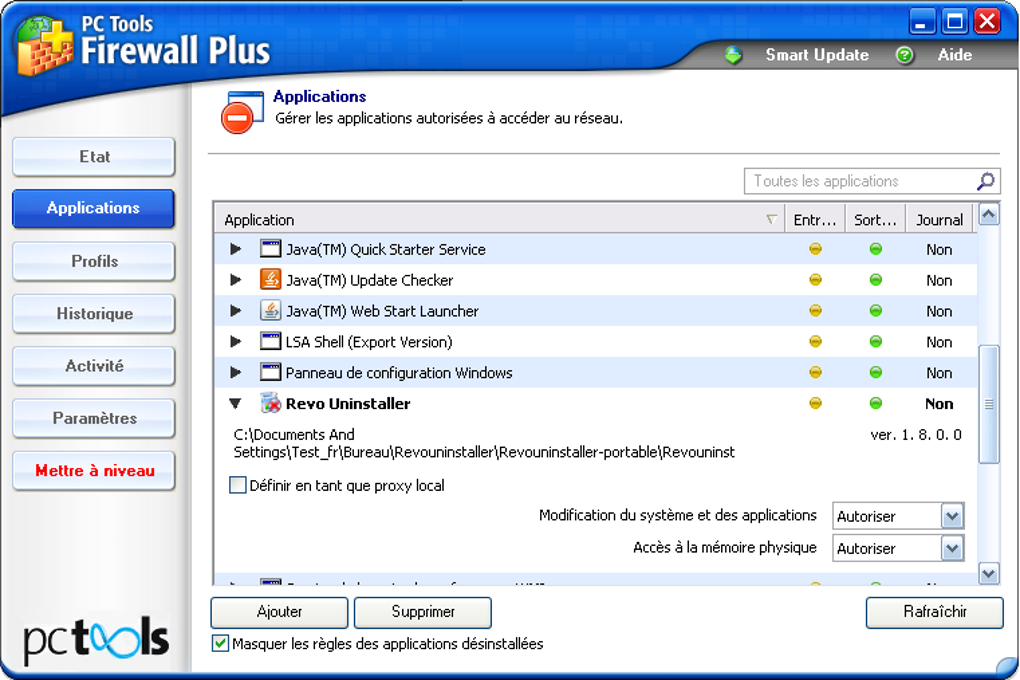Click yellow incoming status of LSA Shell
The image size is (1020, 680).
click(x=815, y=341)
